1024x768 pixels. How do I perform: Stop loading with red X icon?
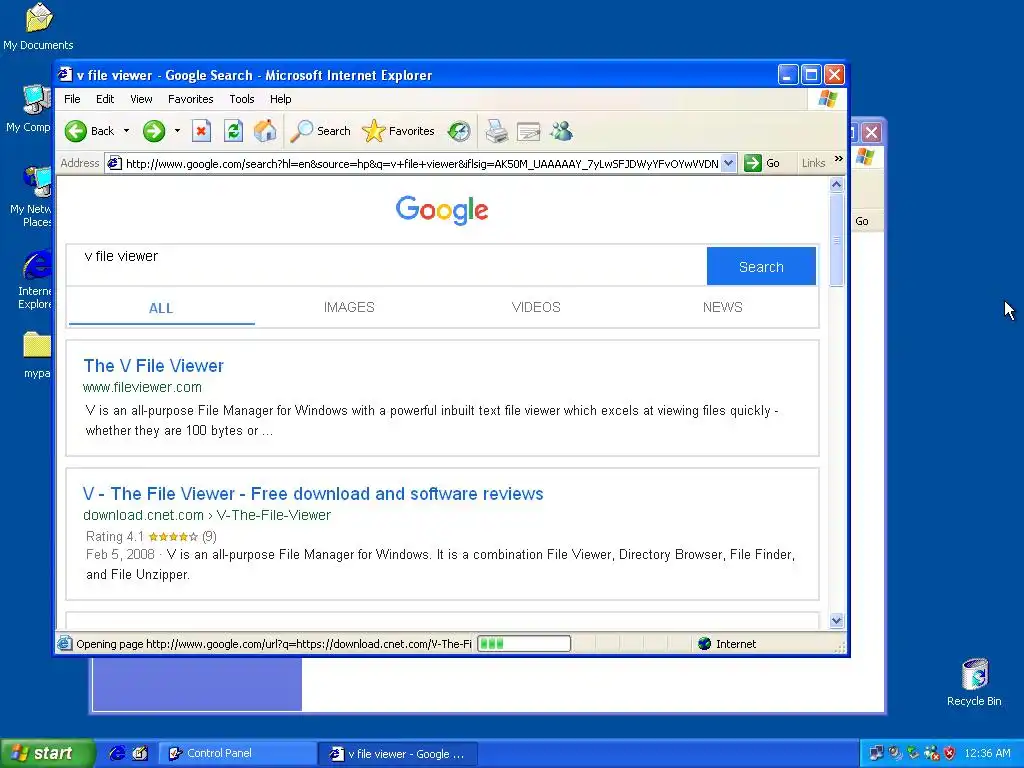(x=201, y=131)
